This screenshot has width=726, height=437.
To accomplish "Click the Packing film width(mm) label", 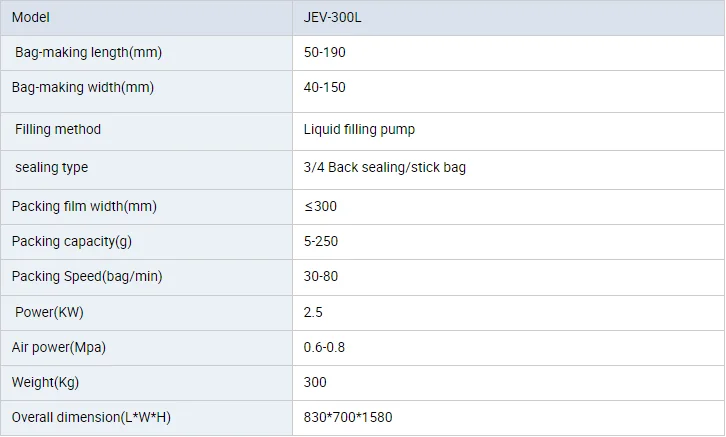I will tap(85, 206).
